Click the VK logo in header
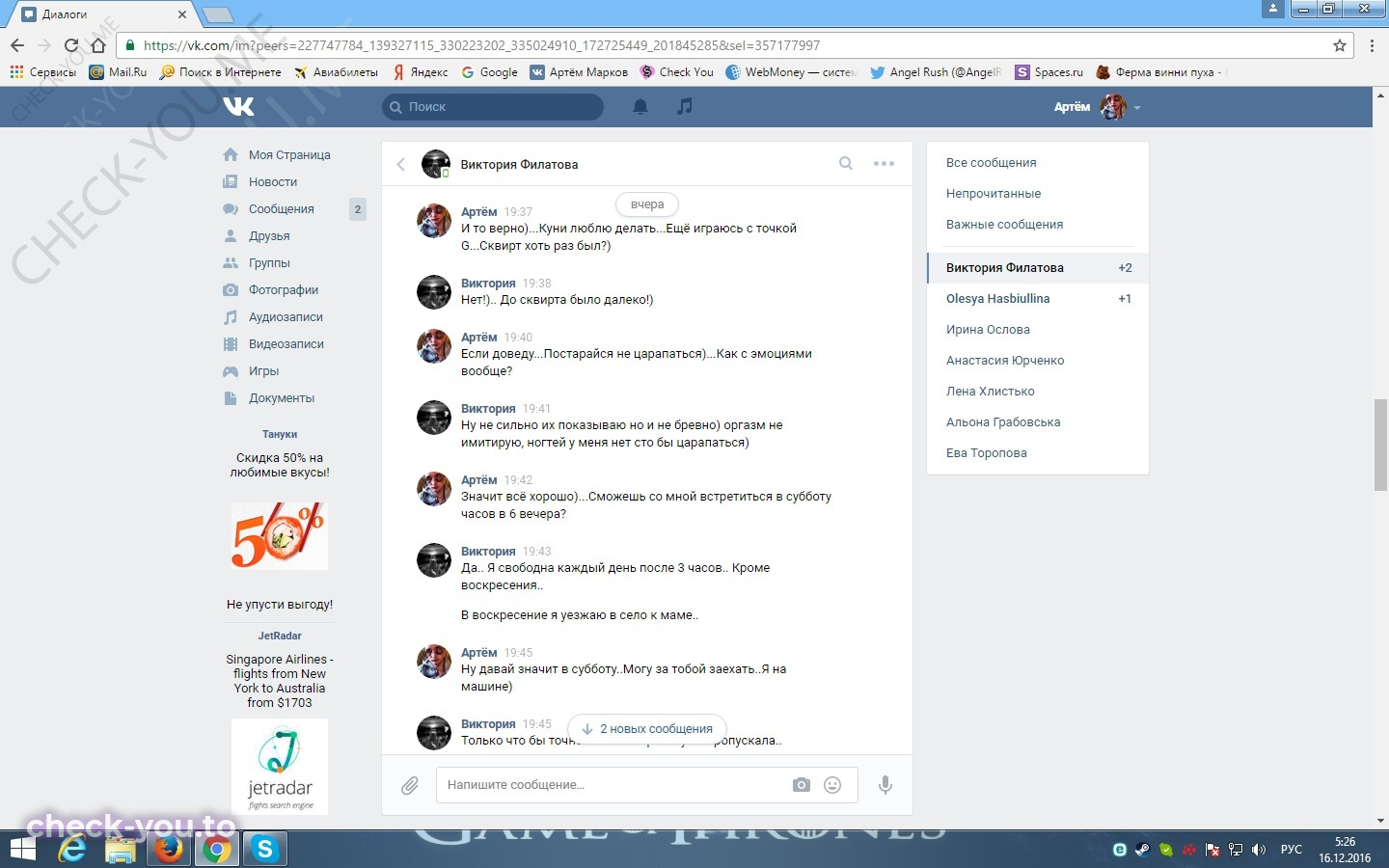Viewport: 1389px width, 868px height. pos(238,106)
